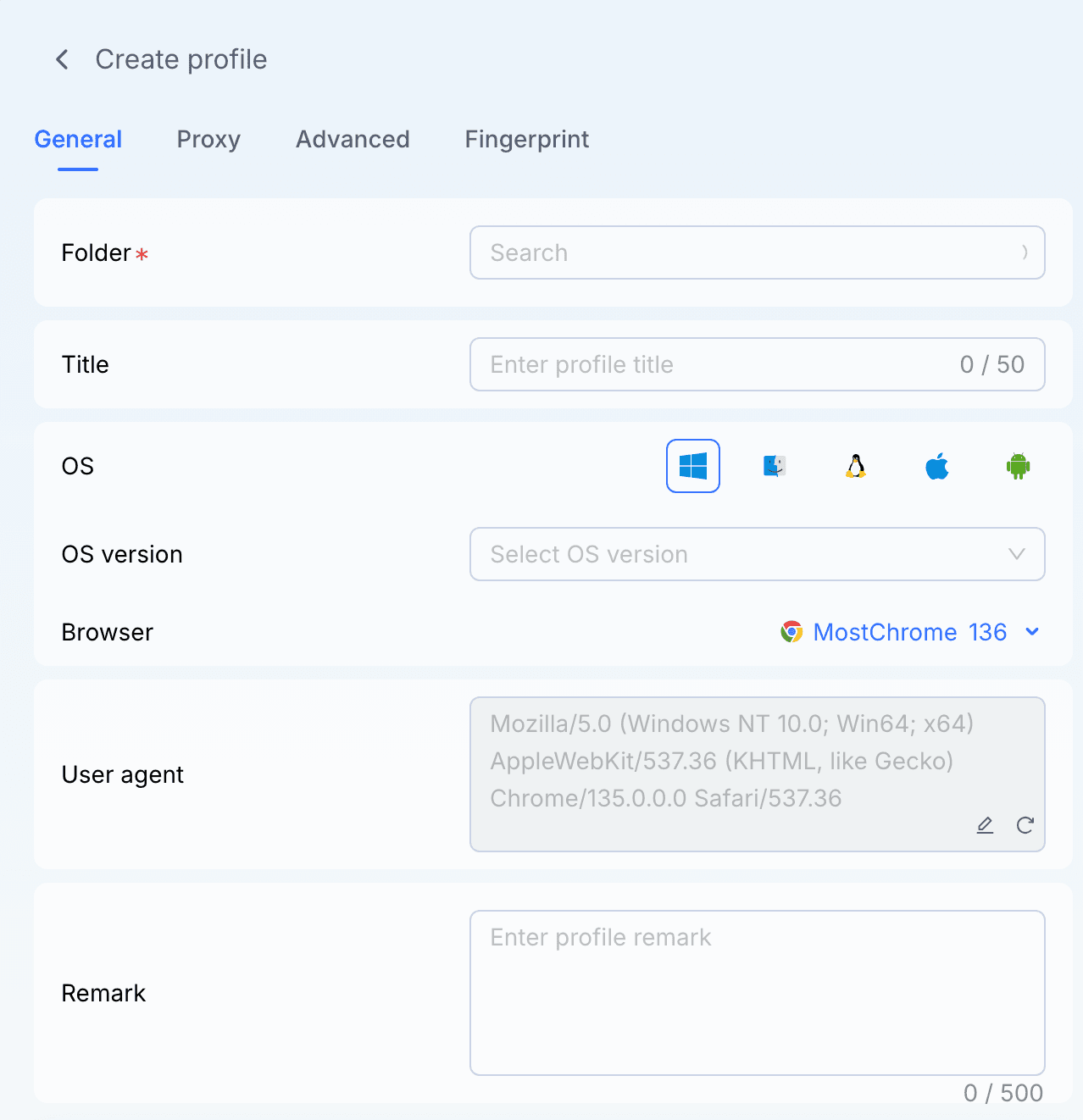Viewport: 1083px width, 1120px height.
Task: Open the Folder search selector
Action: click(757, 252)
